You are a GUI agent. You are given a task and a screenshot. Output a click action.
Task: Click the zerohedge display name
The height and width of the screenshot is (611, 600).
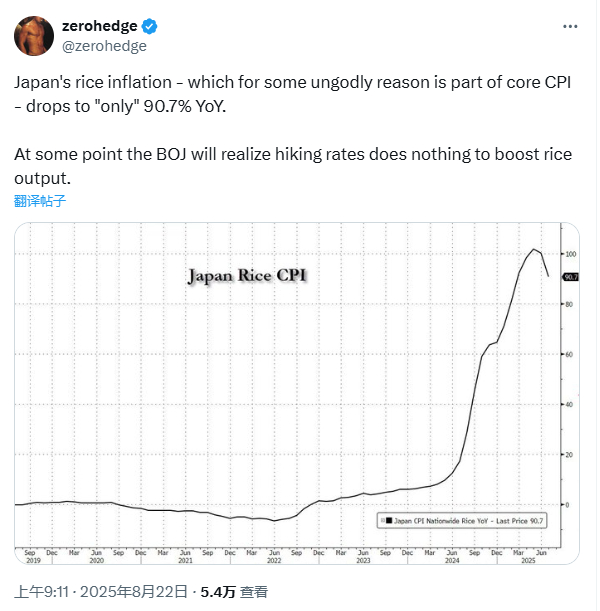(100, 26)
